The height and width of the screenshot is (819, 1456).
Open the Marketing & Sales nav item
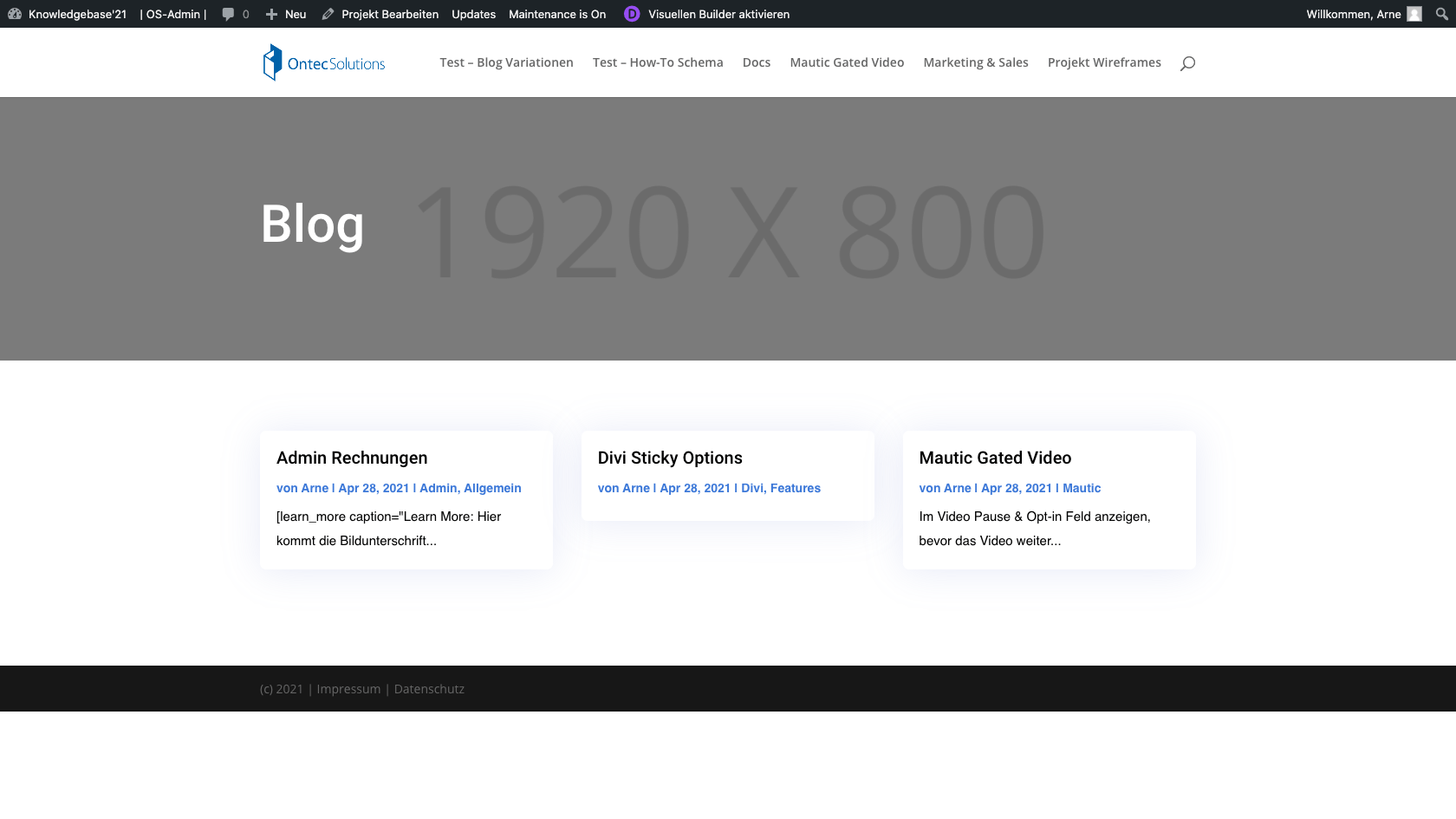click(975, 62)
